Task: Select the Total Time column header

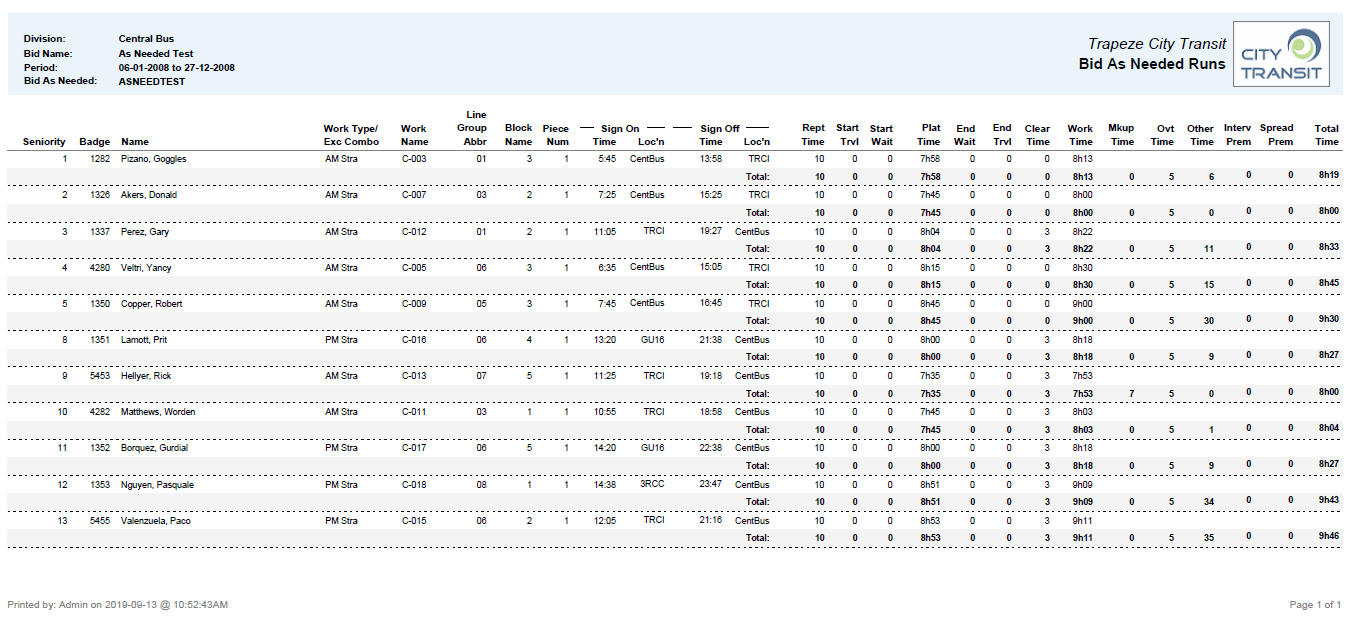Action: coord(1326,134)
